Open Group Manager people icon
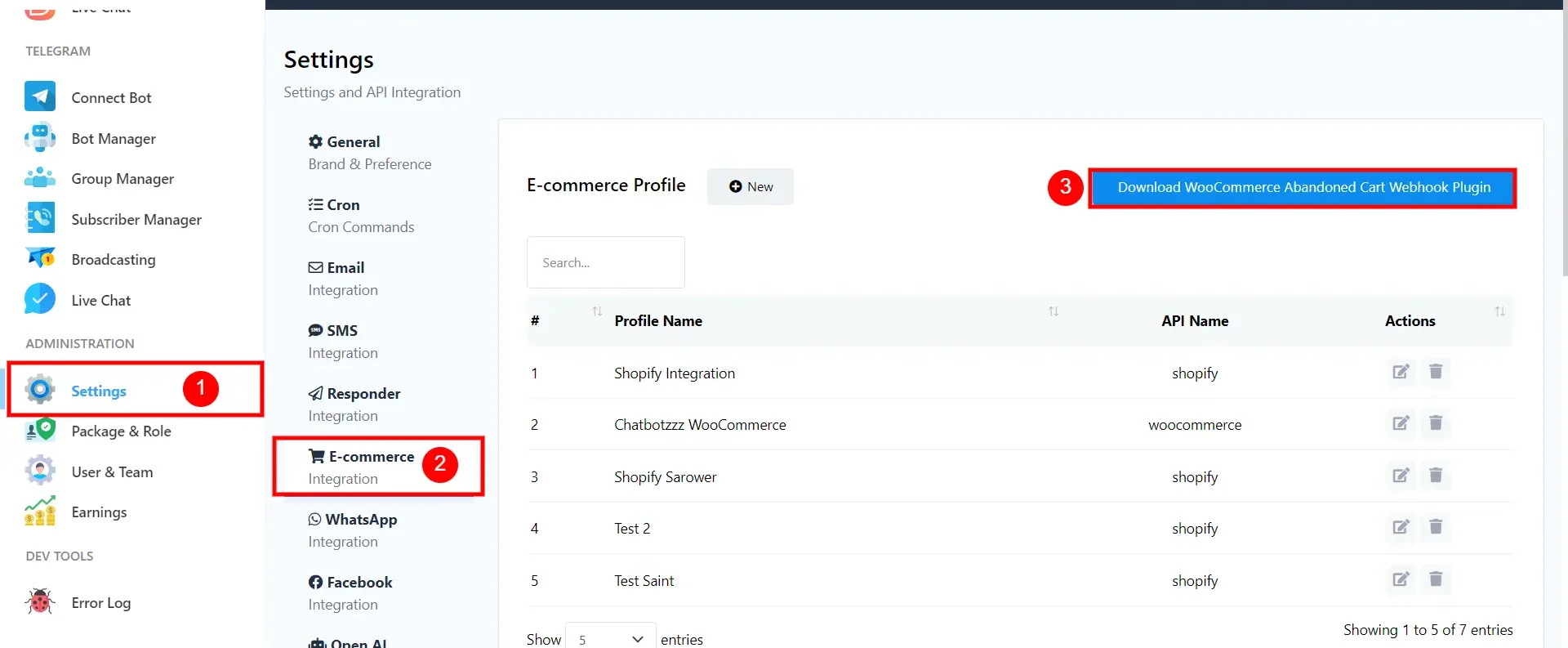Image resolution: width=1568 pixels, height=648 pixels. [x=40, y=178]
